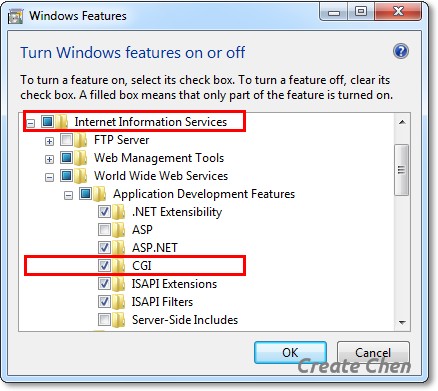Click the folder icon beside Server-Side Includes

point(119,320)
